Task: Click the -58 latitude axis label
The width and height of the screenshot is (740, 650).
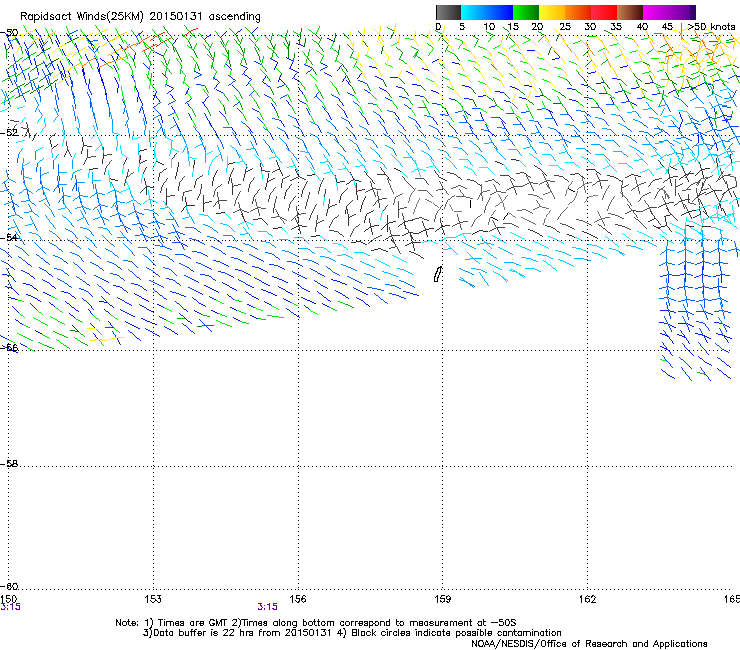Action: [x=9, y=464]
